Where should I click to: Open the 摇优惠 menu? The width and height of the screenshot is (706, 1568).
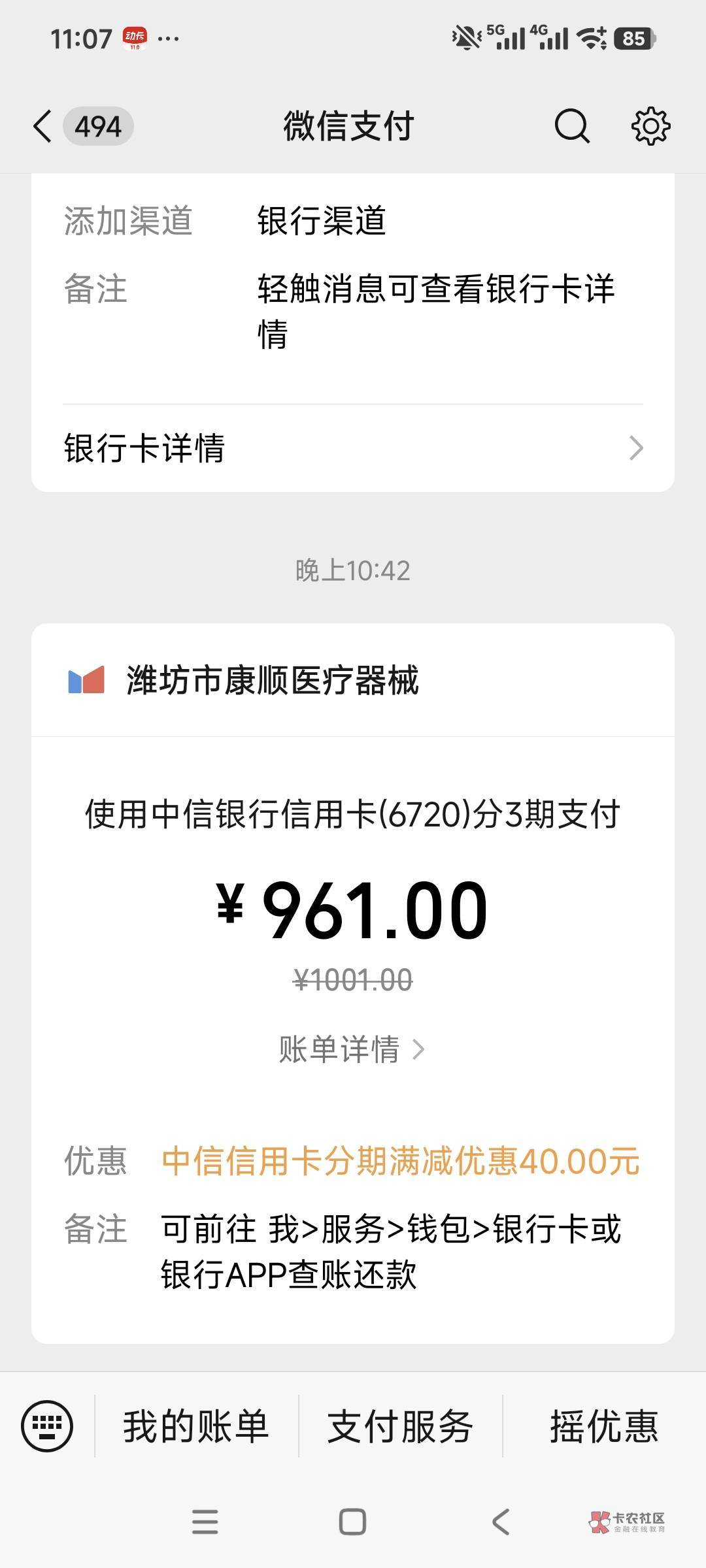[x=604, y=1426]
